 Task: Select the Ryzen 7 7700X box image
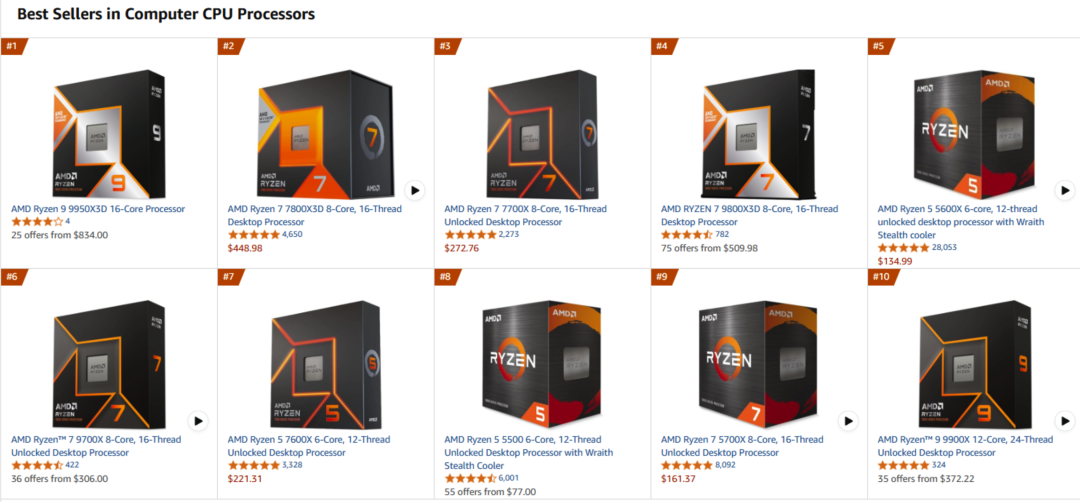pos(542,134)
